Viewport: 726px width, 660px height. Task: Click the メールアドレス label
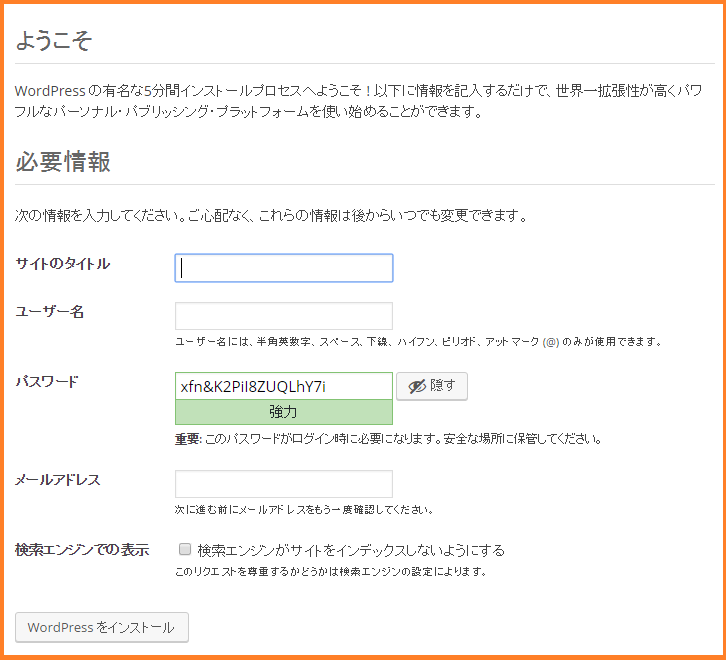click(x=58, y=480)
